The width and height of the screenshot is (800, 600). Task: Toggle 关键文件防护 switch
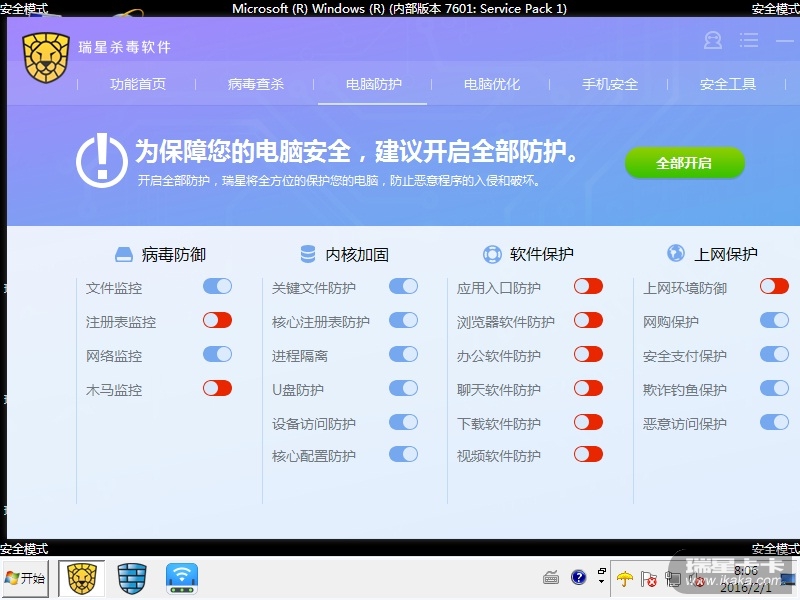[403, 287]
